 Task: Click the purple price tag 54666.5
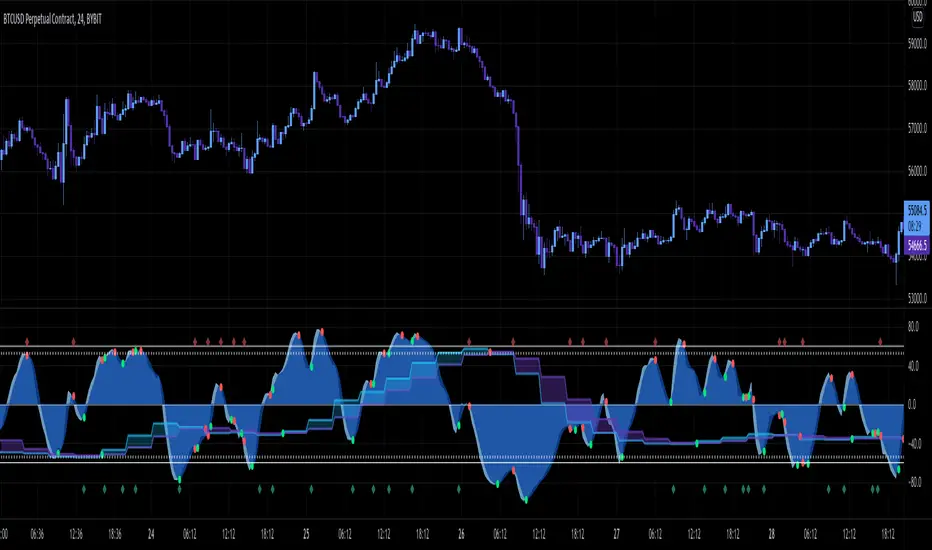[917, 245]
